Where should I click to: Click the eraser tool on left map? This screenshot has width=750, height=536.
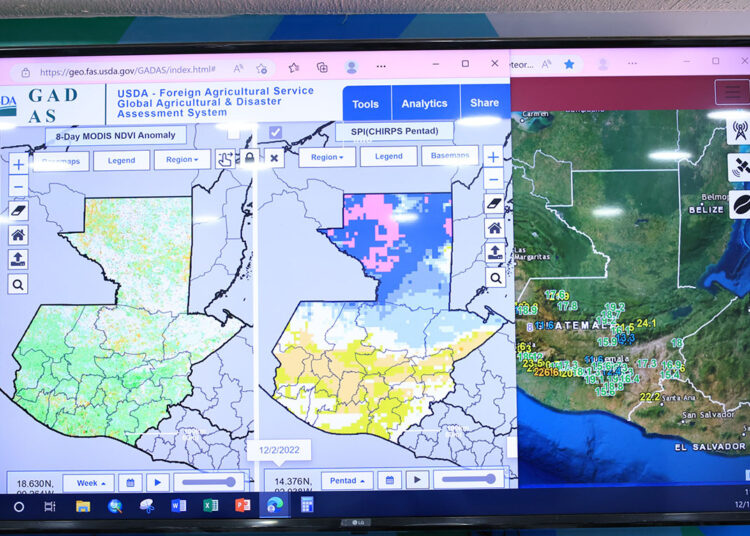click(x=18, y=210)
